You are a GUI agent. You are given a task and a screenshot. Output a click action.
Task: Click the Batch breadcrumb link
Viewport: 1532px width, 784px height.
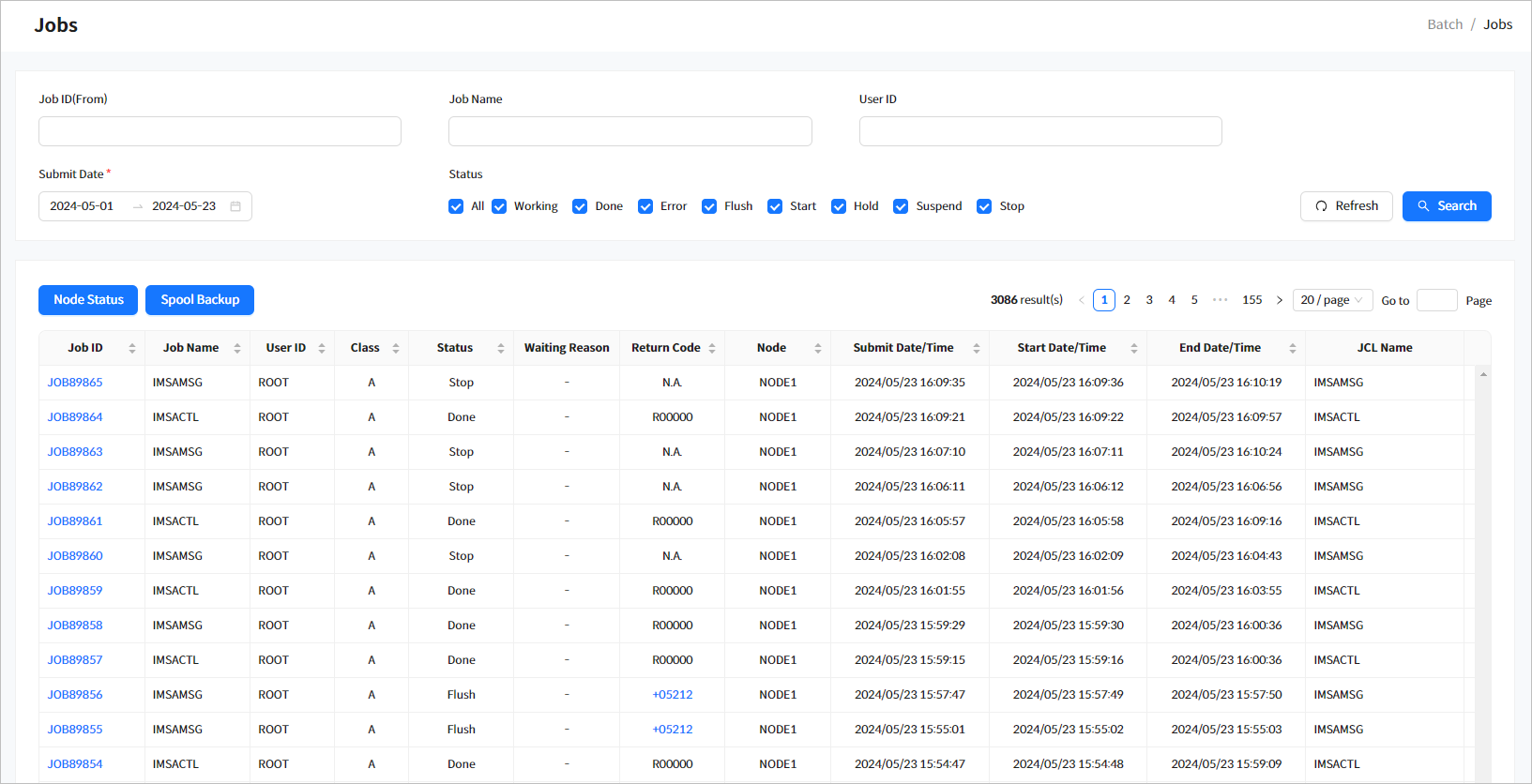click(1445, 24)
